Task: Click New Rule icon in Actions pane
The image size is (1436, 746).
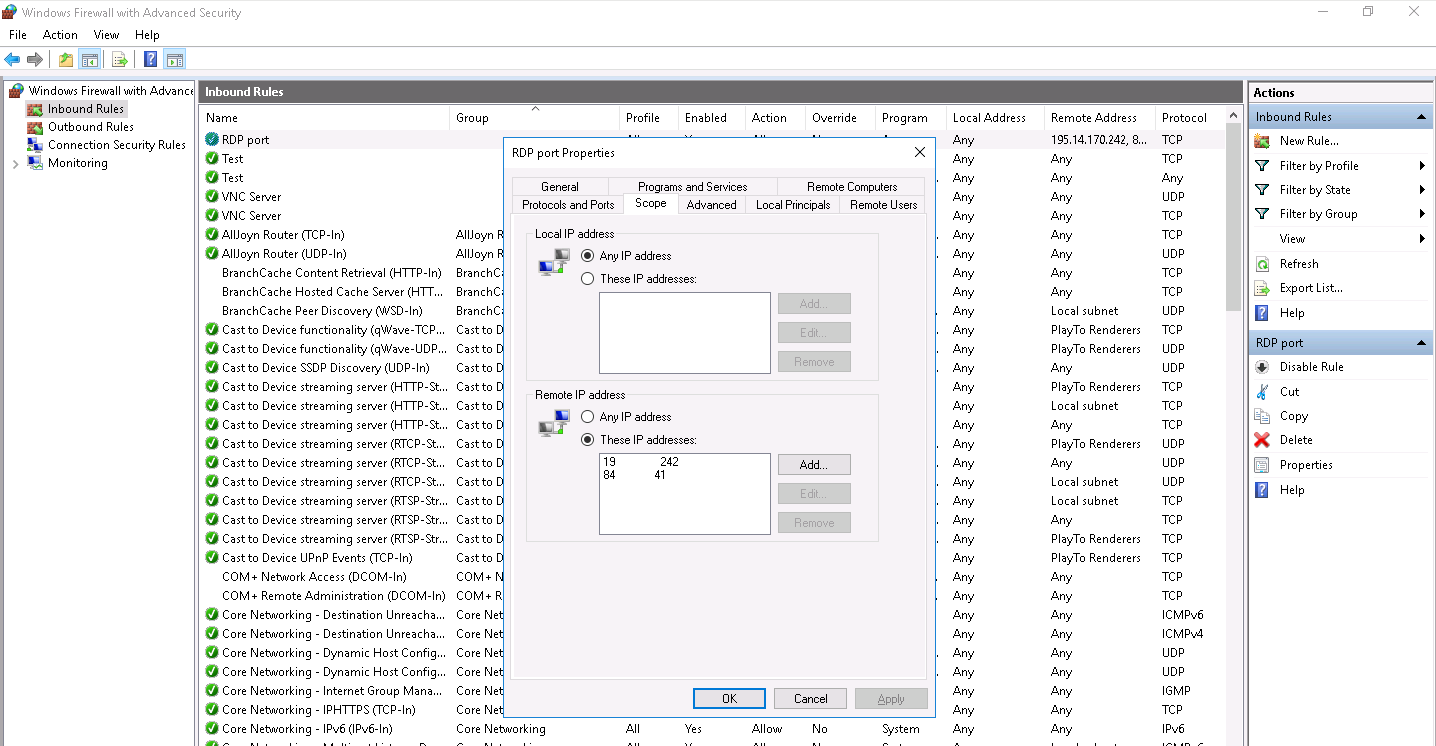Action: 1262,141
